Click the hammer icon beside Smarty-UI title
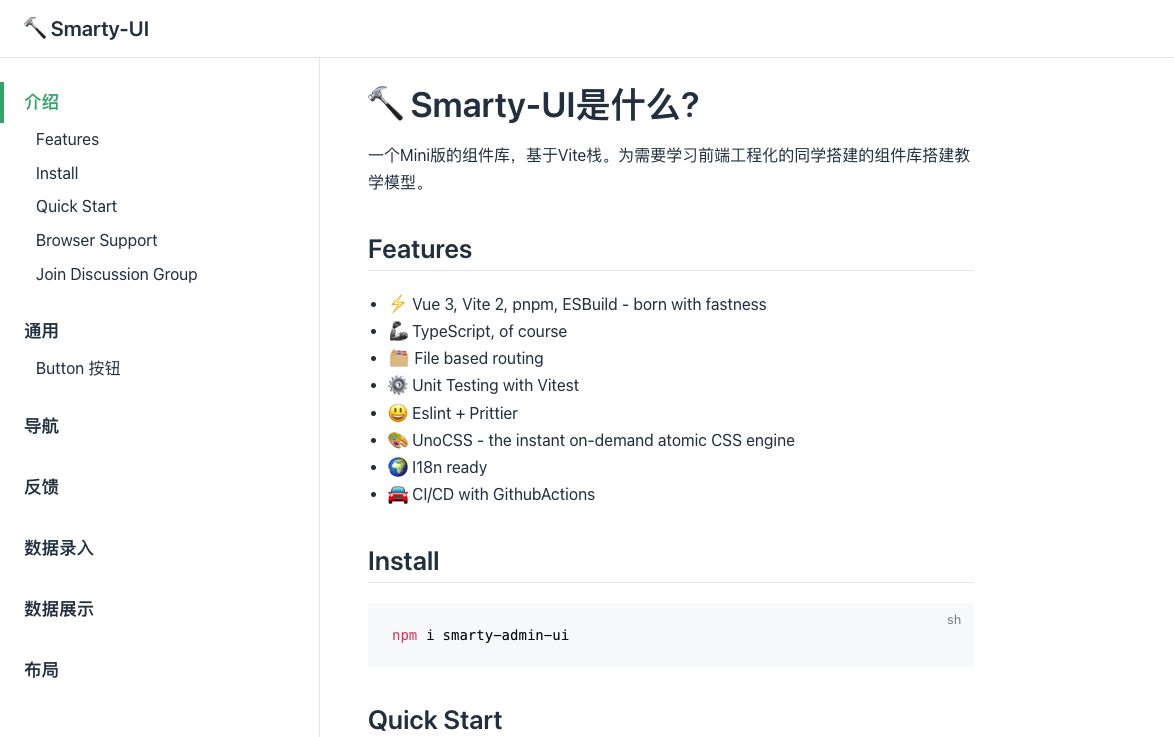Screen dimensions: 1174x737 click(x=35, y=28)
